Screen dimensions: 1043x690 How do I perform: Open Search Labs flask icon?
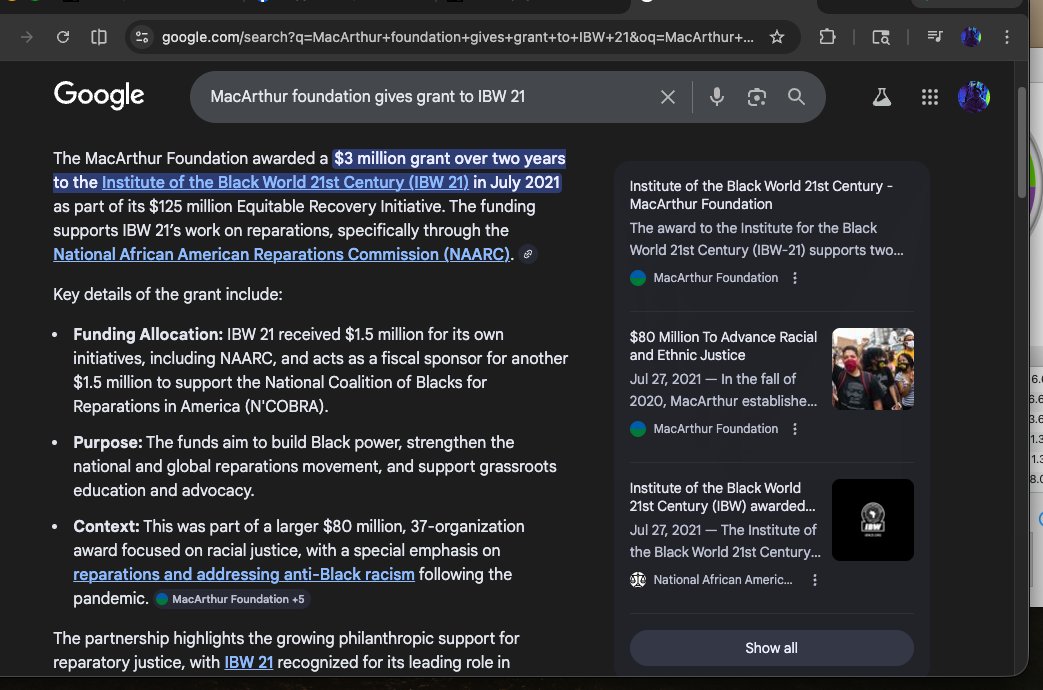[x=881, y=97]
